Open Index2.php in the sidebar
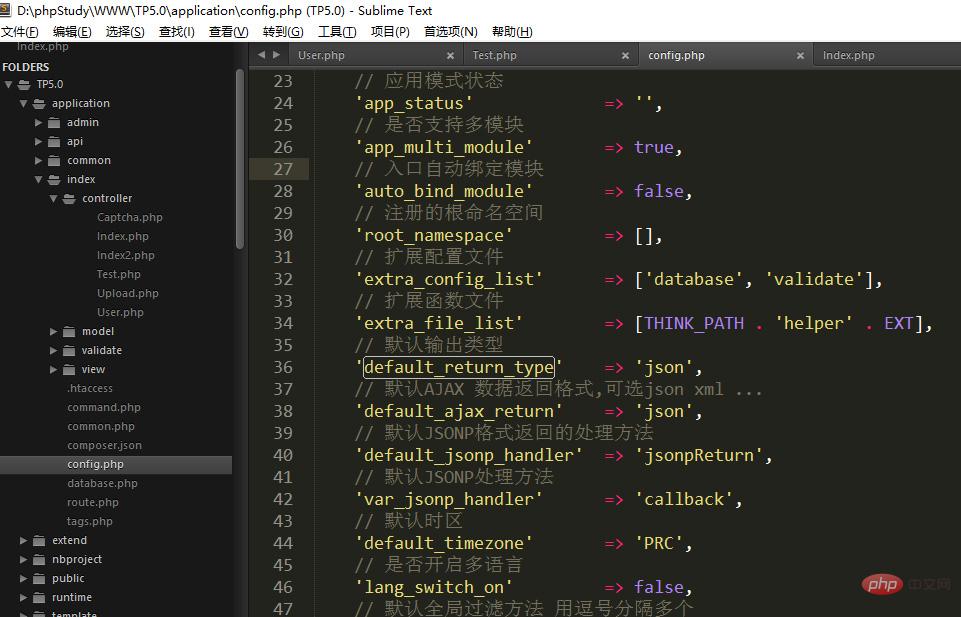 click(x=126, y=256)
